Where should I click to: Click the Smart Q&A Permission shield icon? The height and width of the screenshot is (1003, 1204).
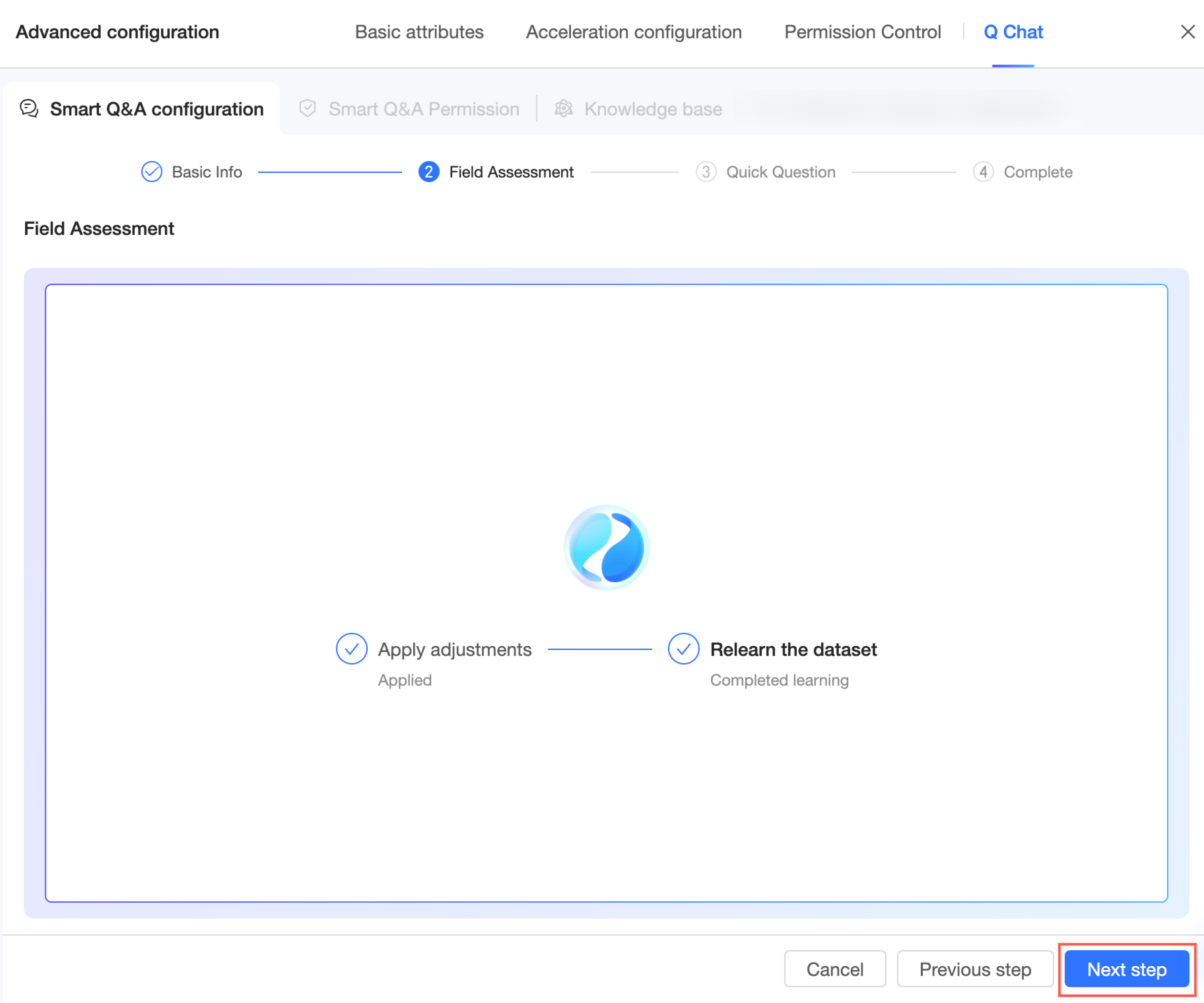(308, 108)
